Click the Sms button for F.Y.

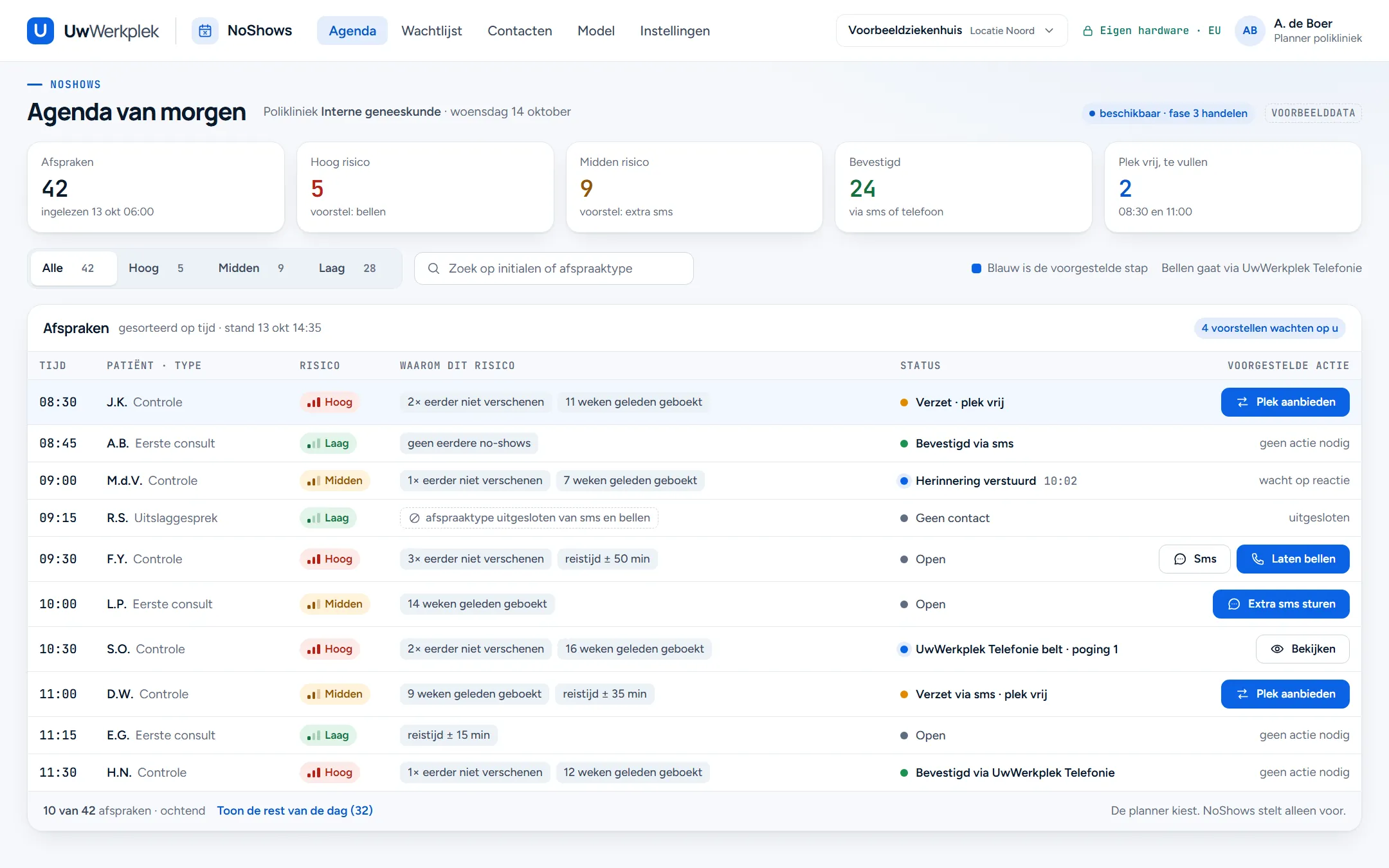point(1194,559)
